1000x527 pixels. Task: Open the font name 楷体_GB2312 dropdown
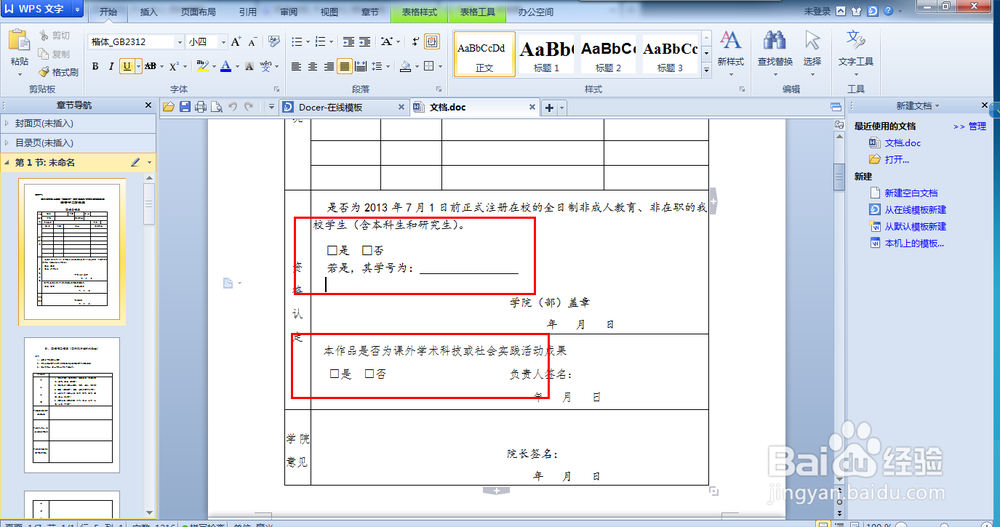179,42
